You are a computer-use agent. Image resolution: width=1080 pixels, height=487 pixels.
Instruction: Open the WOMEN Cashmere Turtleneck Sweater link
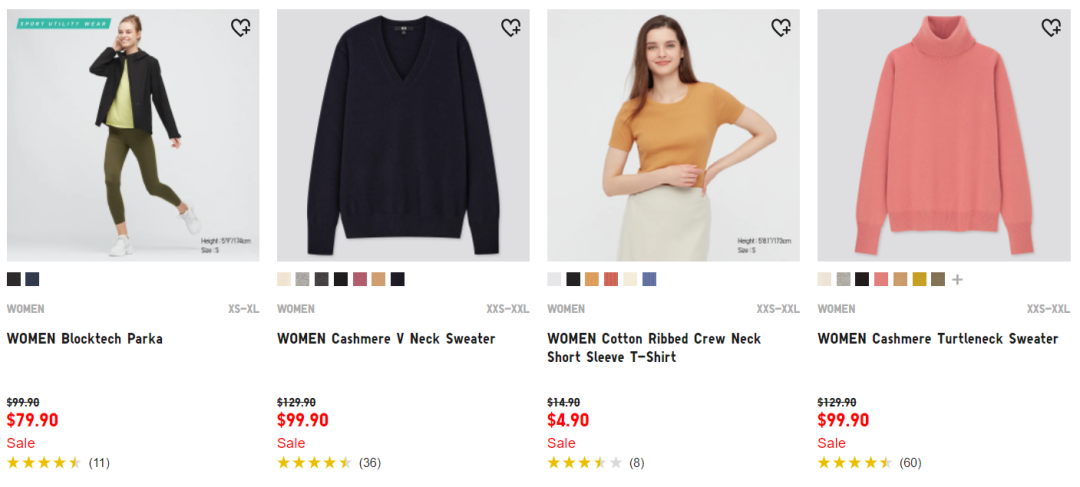[x=937, y=339]
